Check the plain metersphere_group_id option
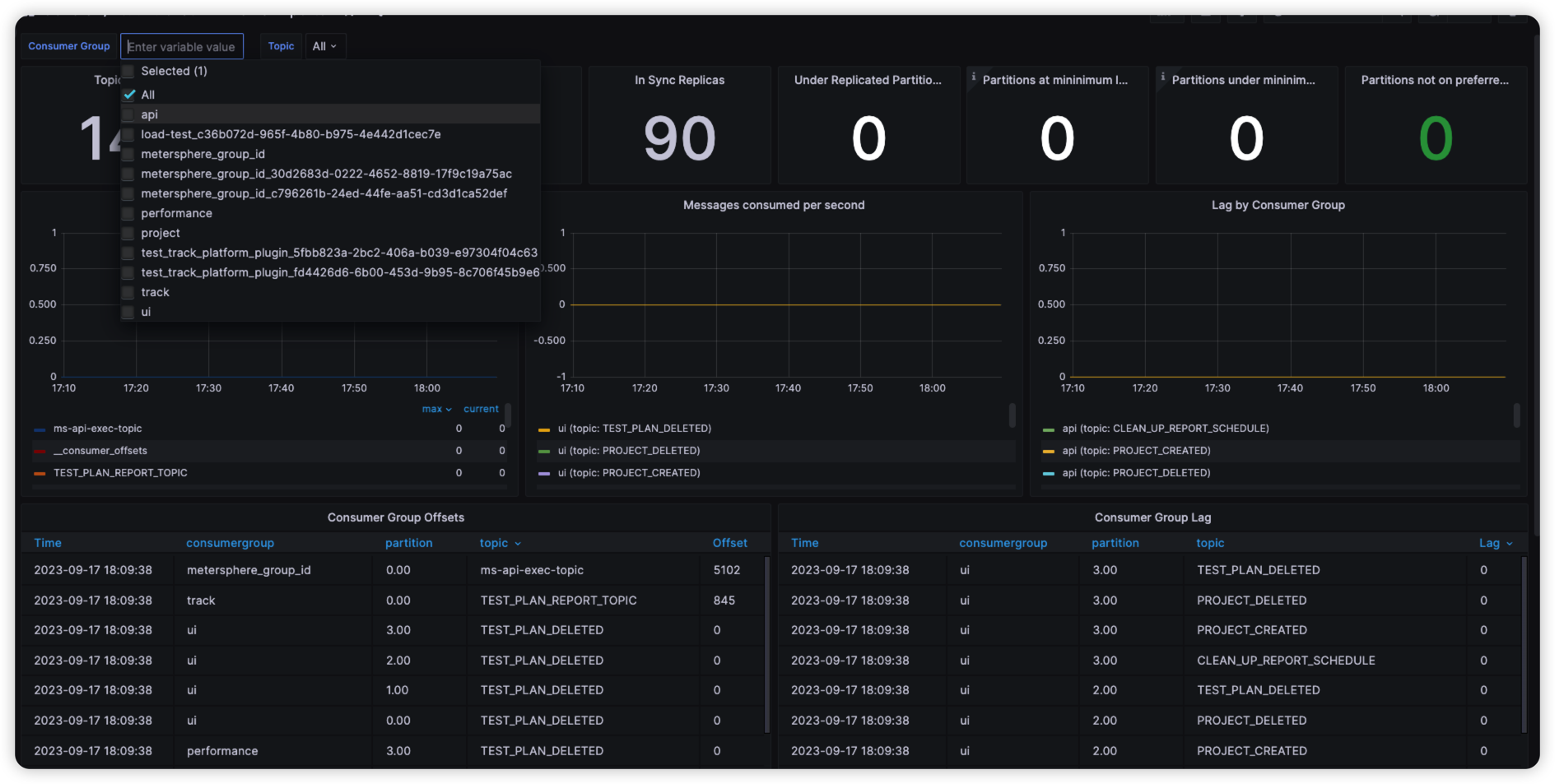This screenshot has width=1555, height=784. tap(128, 154)
